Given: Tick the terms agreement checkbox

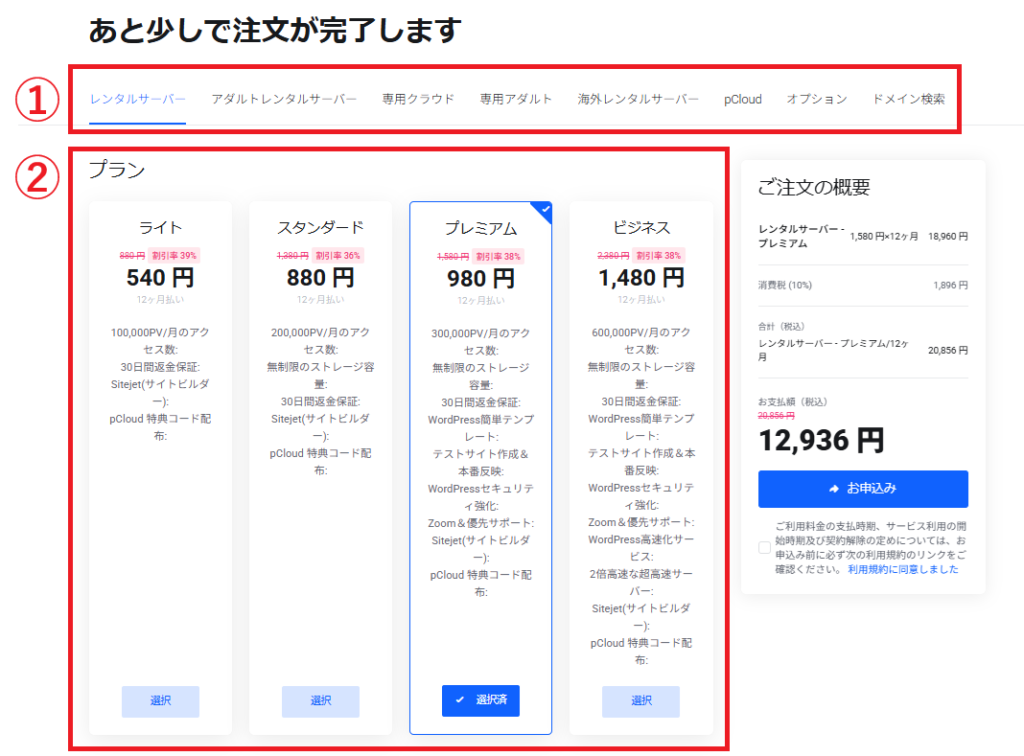Looking at the screenshot, I should click(x=765, y=547).
